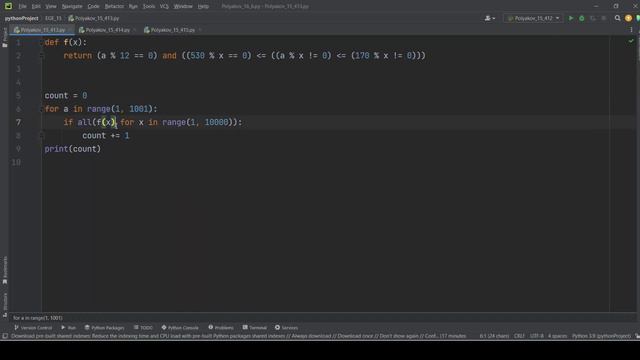Viewport: 640px width, 360px height.
Task: Run the program with green play icon
Action: [571, 18]
